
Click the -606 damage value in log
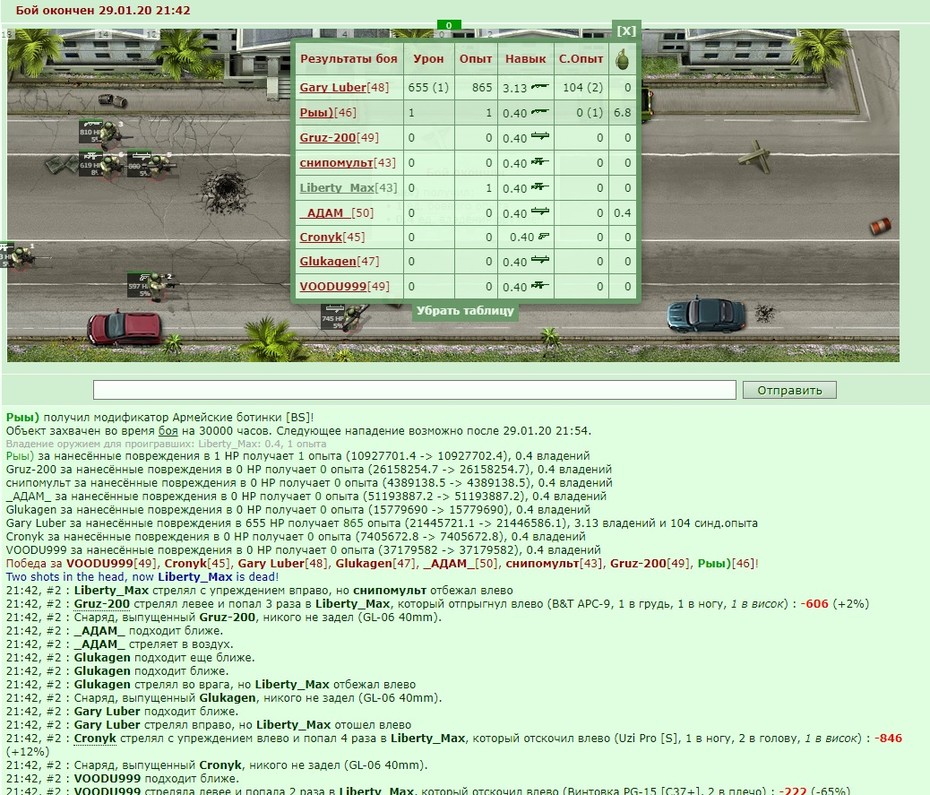pos(814,603)
